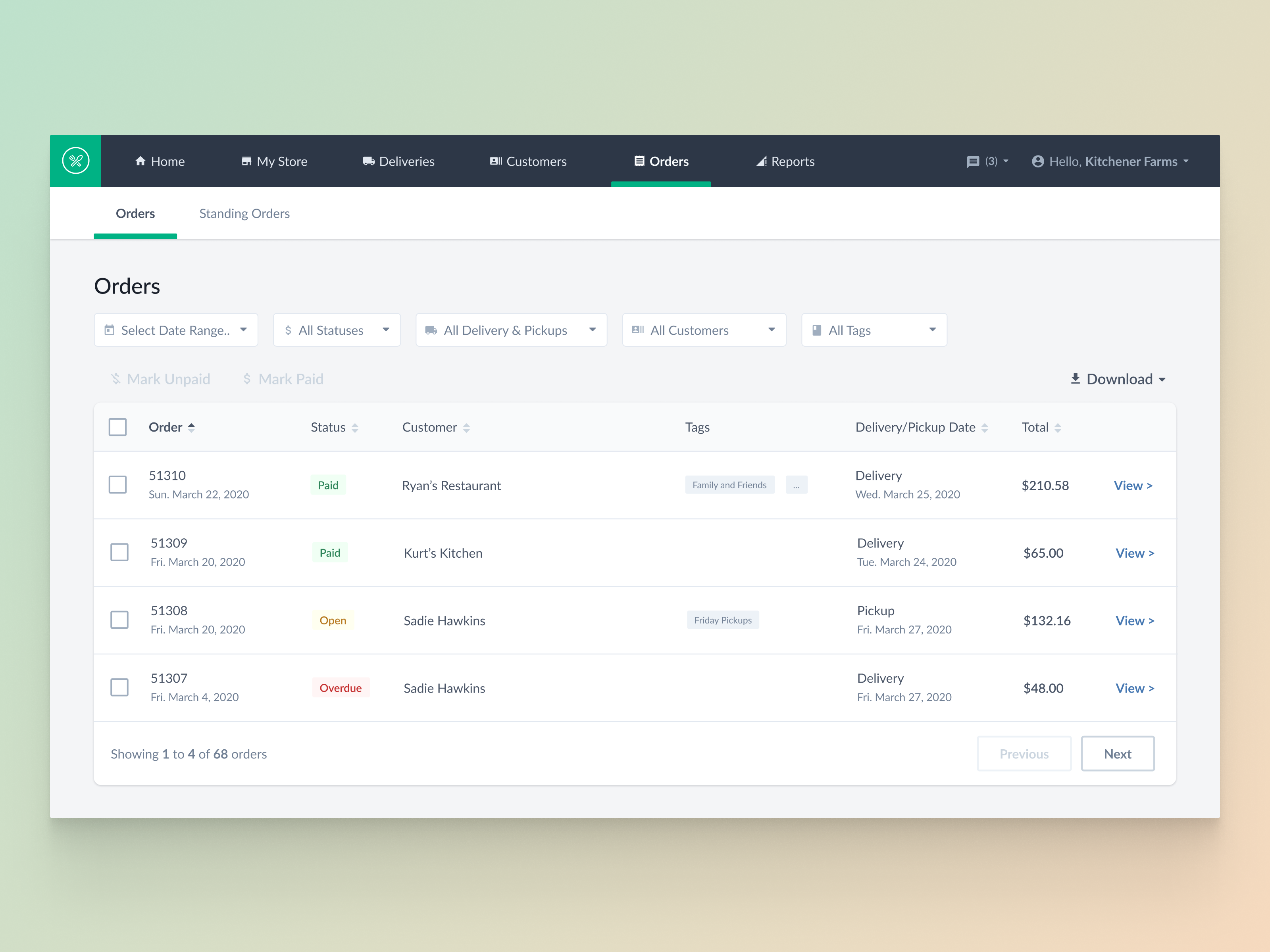Click the user account avatar icon
1270x952 pixels.
(1037, 162)
